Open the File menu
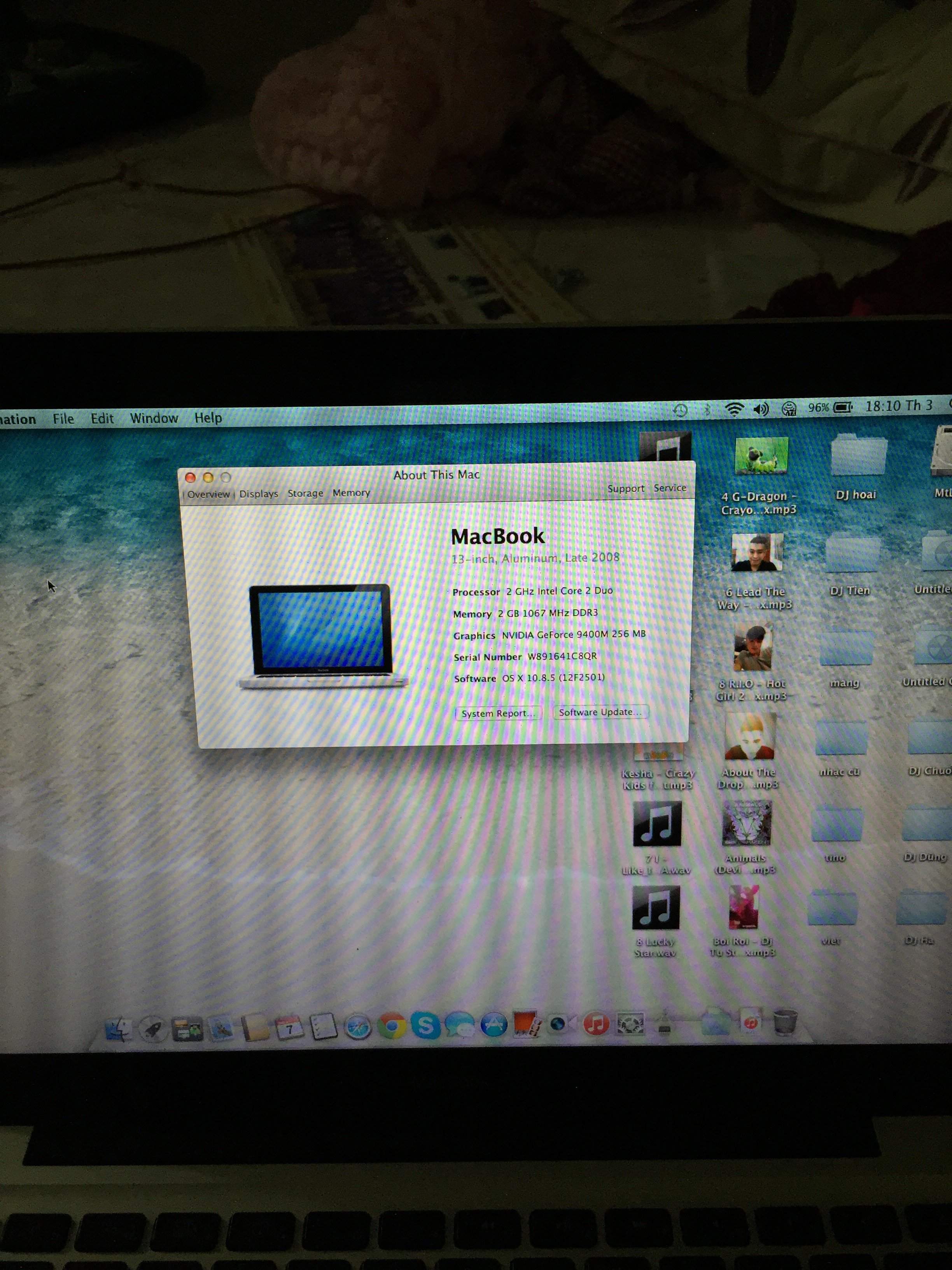 tap(63, 419)
